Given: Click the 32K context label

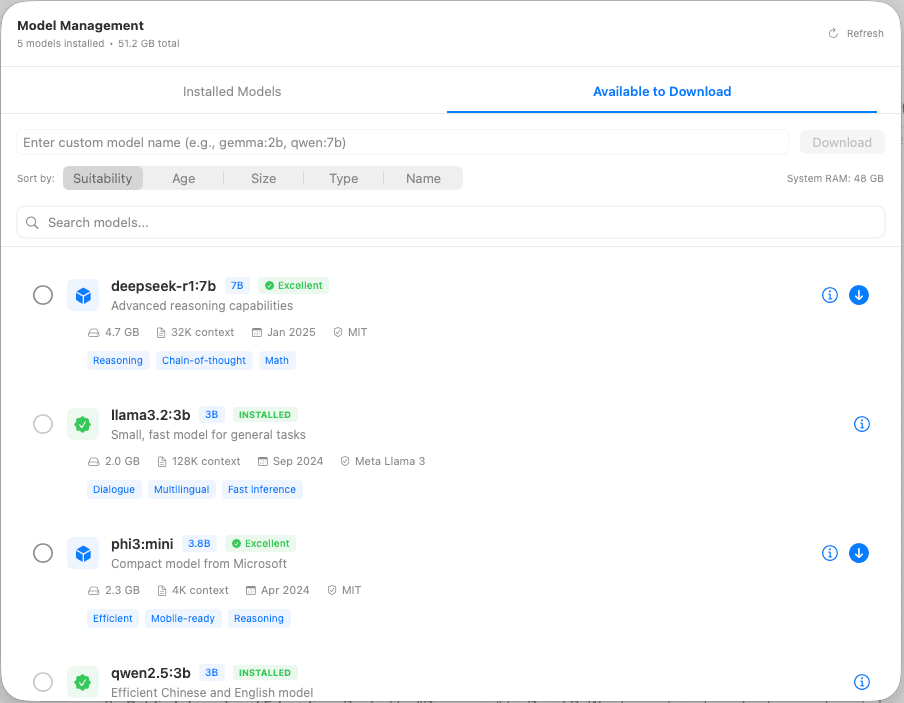Looking at the screenshot, I should click(x=195, y=332).
